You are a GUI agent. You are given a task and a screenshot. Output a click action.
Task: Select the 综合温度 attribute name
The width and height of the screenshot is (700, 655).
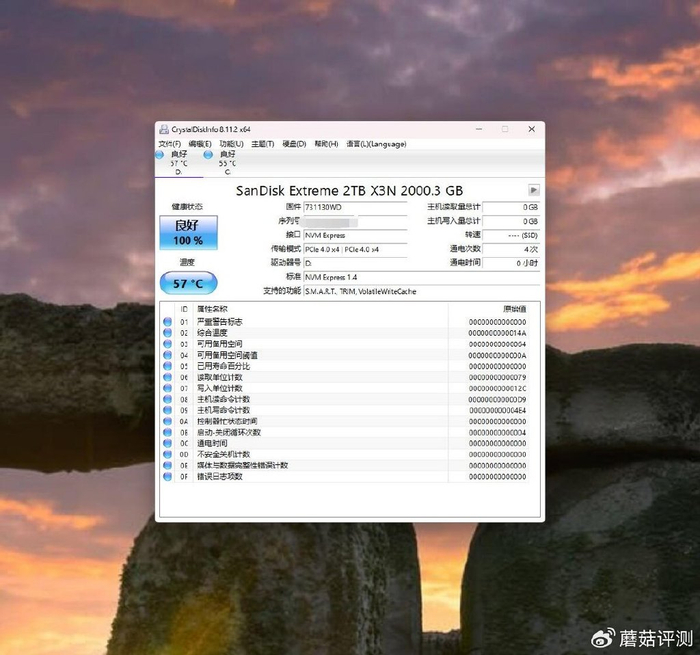click(x=212, y=333)
